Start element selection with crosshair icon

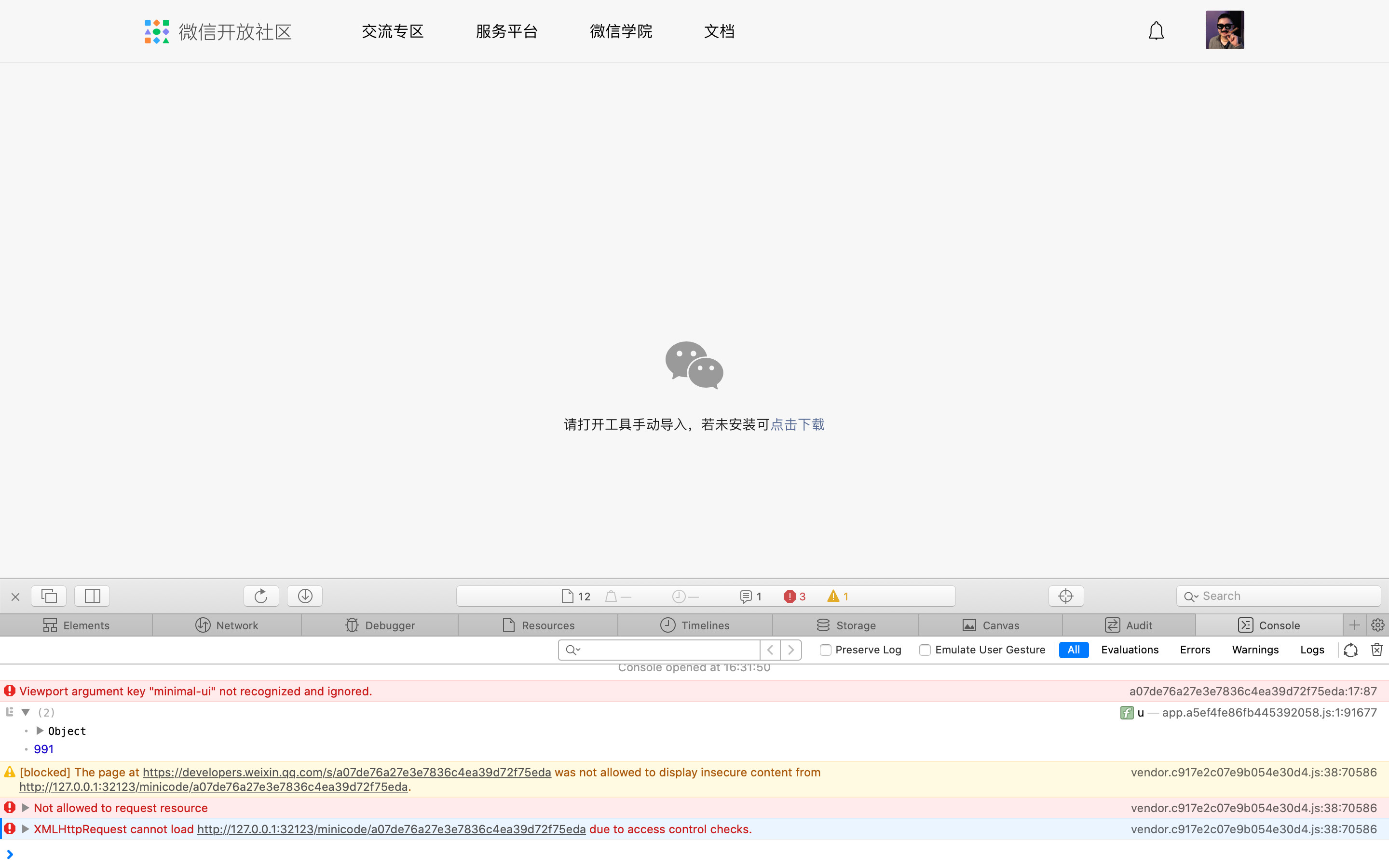(1066, 596)
